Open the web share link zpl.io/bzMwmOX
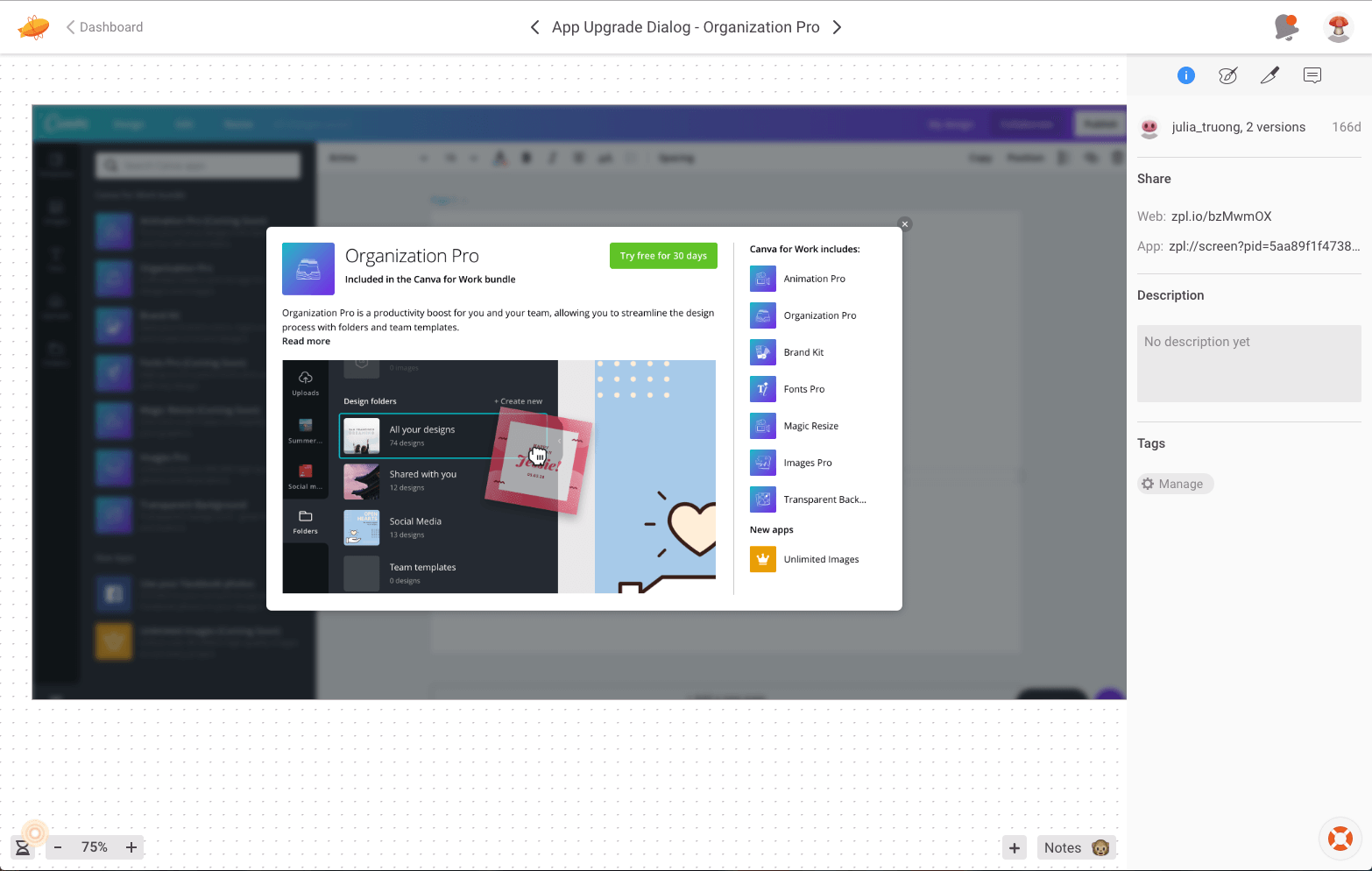 tap(1223, 216)
